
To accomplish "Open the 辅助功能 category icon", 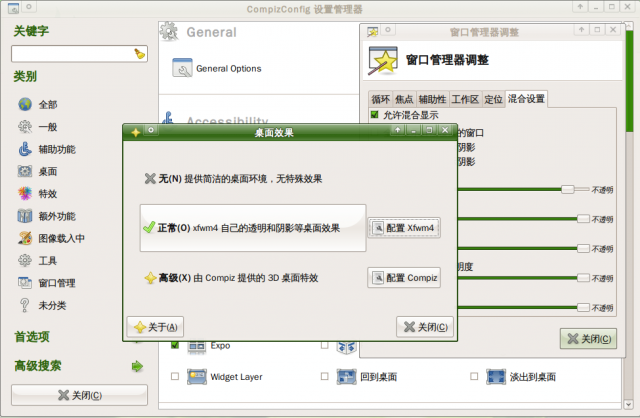I will (25, 149).
